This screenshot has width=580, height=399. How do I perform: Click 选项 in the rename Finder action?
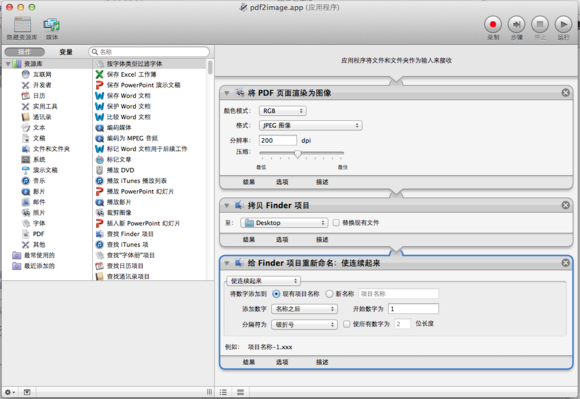coord(282,362)
